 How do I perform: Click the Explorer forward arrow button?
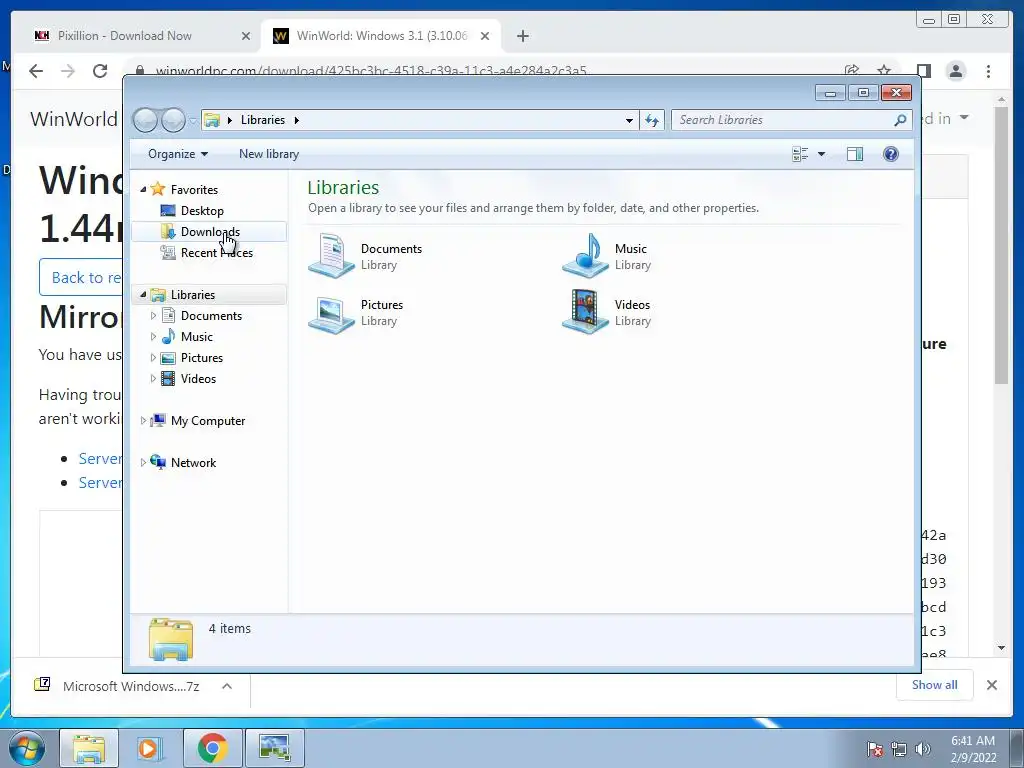173,120
